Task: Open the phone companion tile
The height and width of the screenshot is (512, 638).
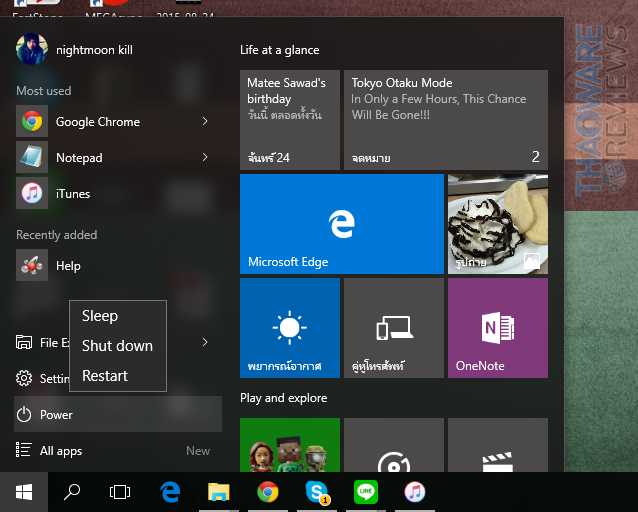Action: click(x=393, y=327)
